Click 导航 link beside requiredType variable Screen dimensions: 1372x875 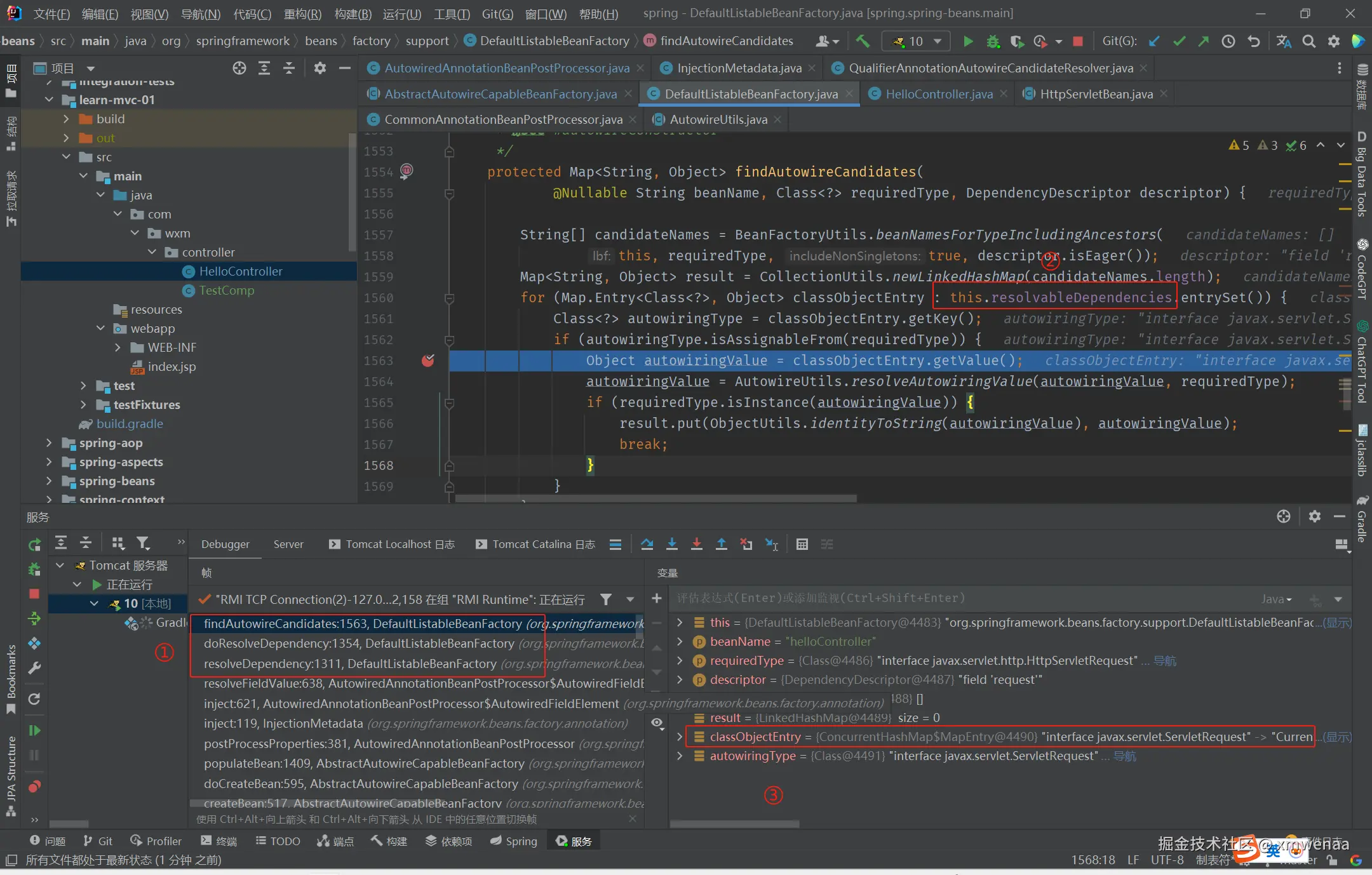1164,660
